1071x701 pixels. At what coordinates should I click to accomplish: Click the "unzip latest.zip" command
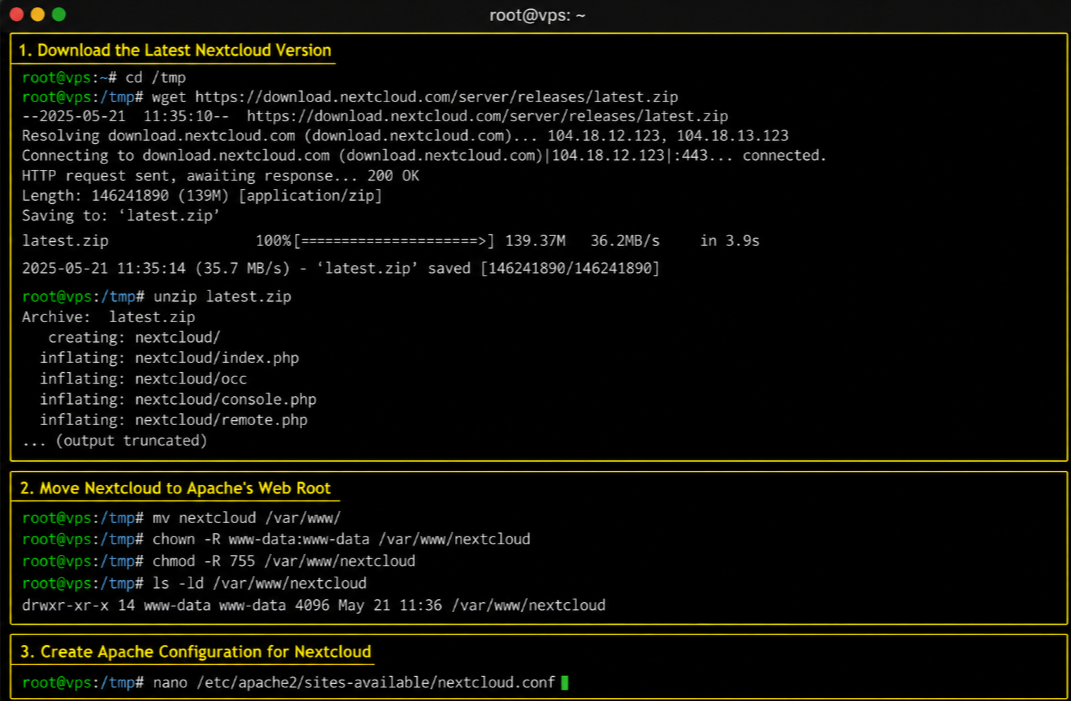pyautogui.click(x=221, y=297)
